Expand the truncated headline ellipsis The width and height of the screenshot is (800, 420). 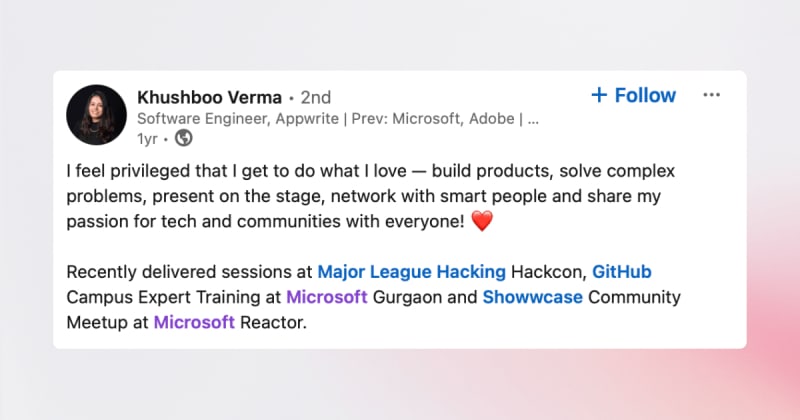click(533, 118)
